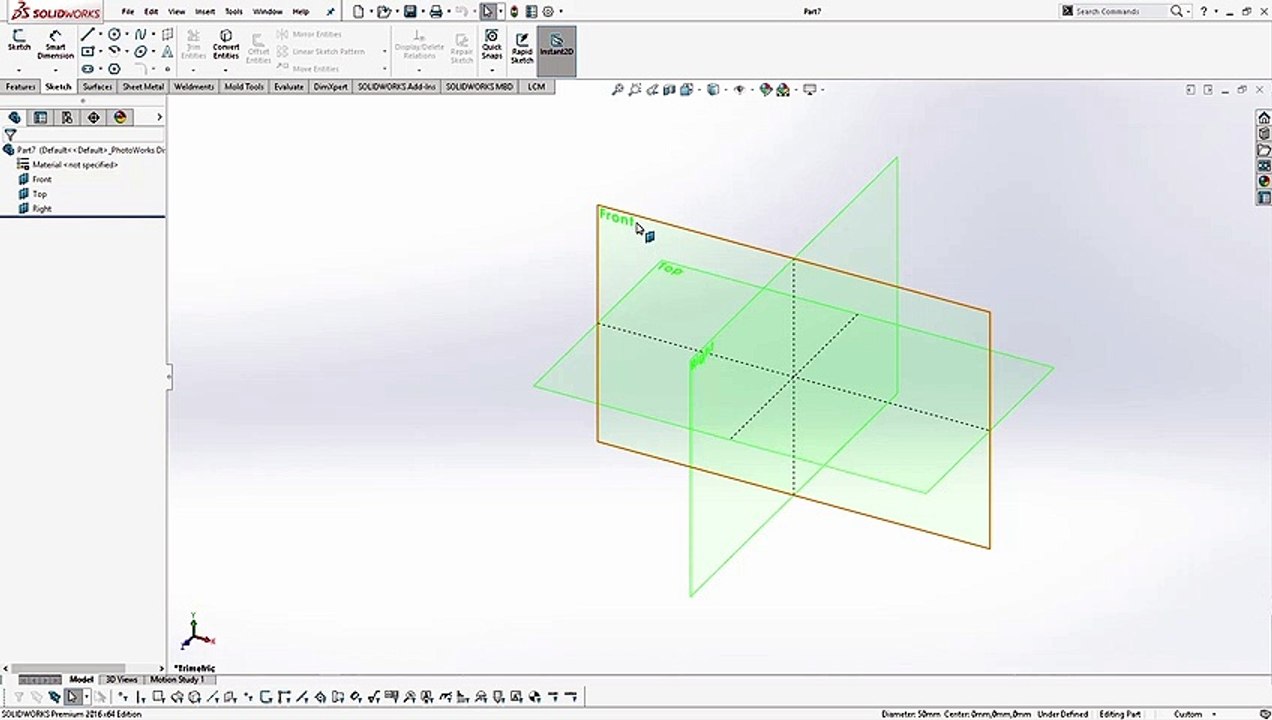The width and height of the screenshot is (1272, 720).
Task: Expand the manager panel tabs chevron
Action: [159, 117]
